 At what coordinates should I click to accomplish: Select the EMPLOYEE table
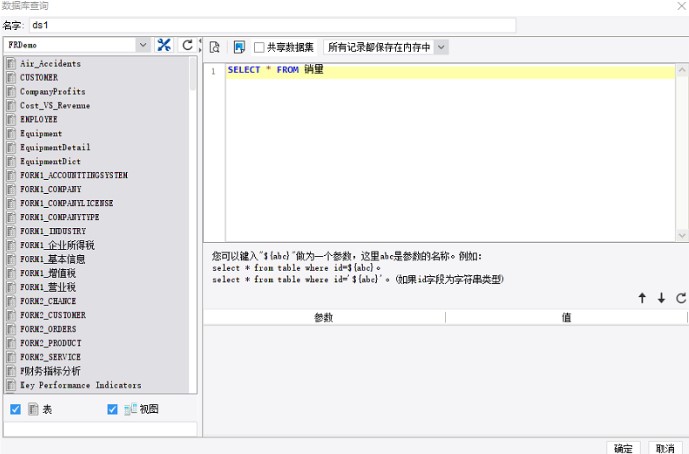pos(39,120)
